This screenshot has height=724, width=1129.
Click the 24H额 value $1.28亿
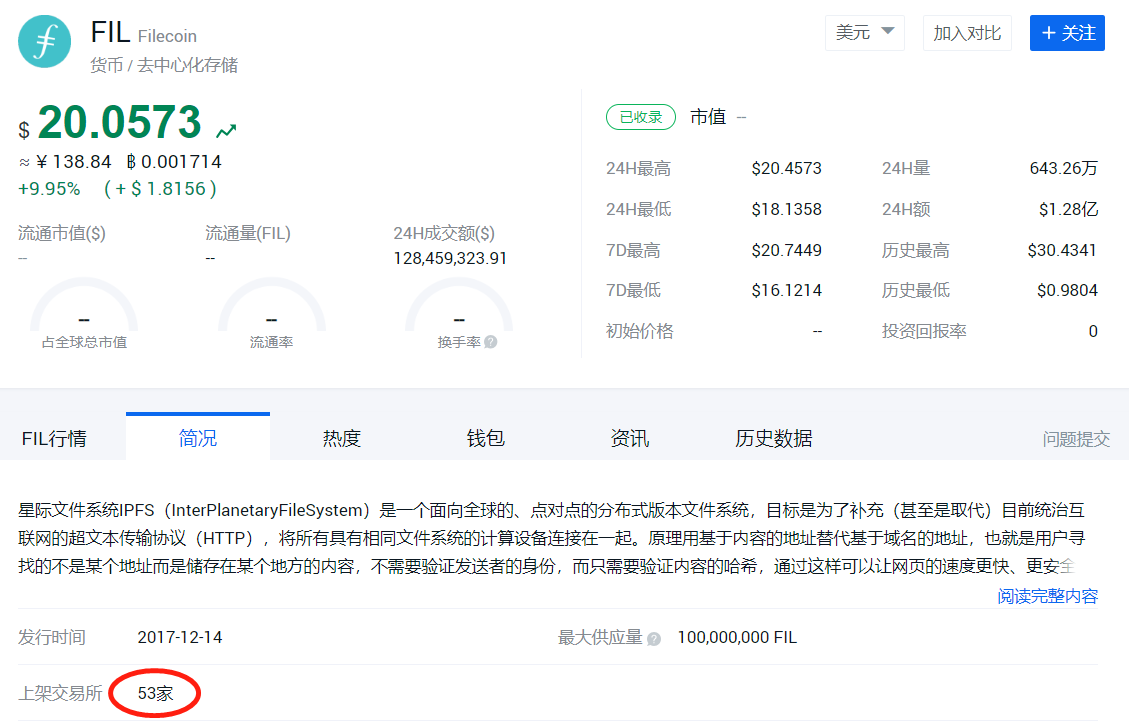tap(1069, 209)
